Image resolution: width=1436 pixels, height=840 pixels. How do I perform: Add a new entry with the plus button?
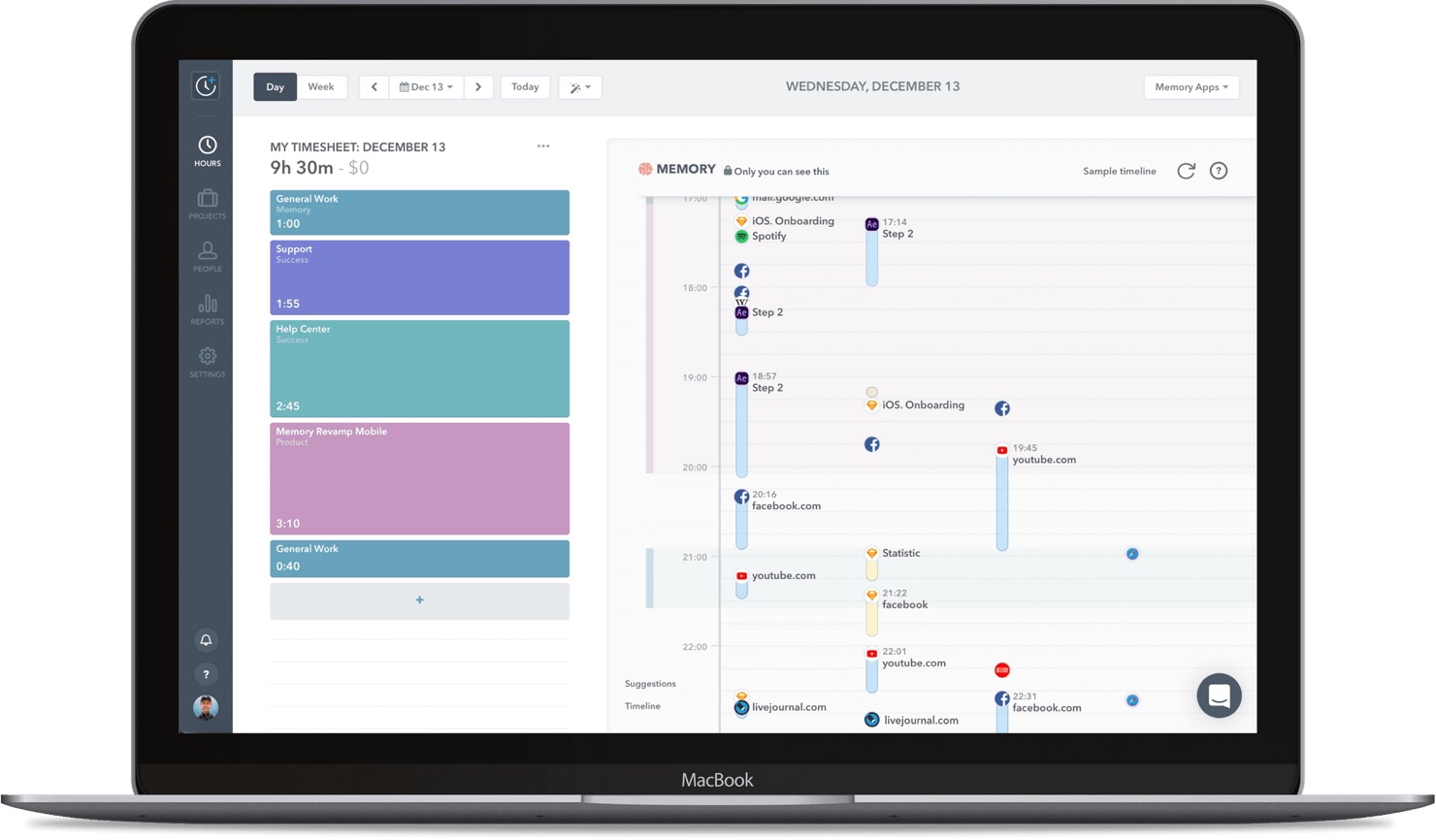point(419,599)
